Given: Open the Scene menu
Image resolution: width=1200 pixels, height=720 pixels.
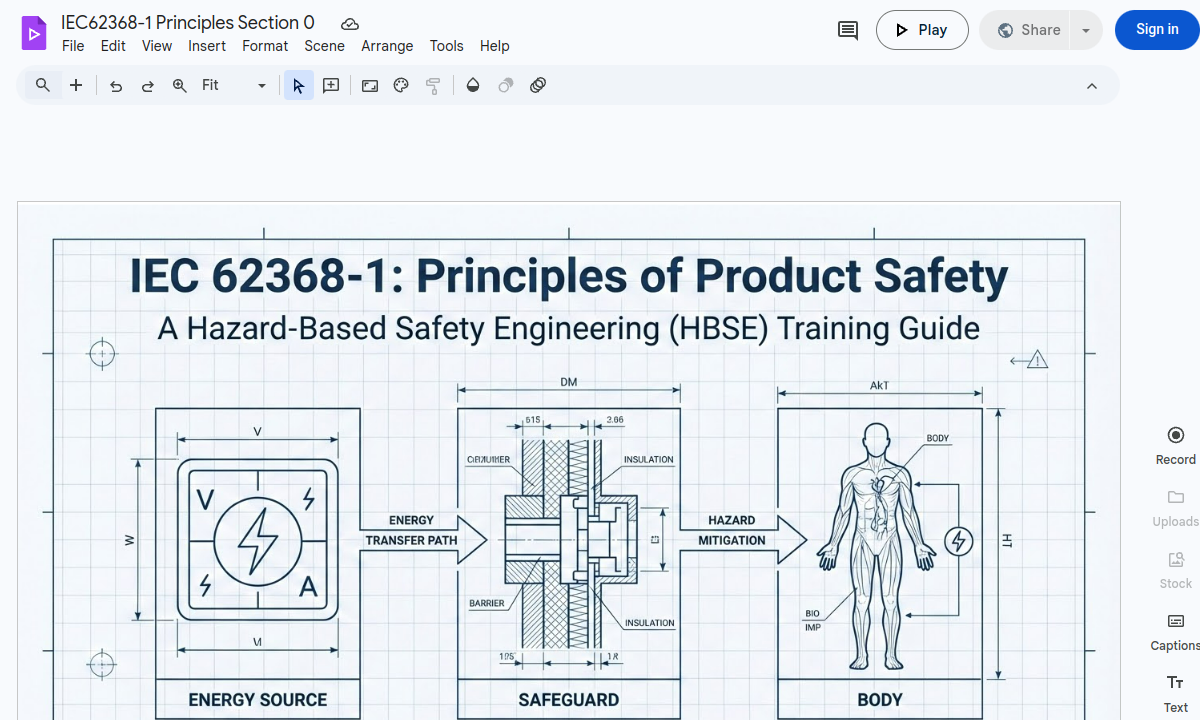Looking at the screenshot, I should click(x=324, y=46).
